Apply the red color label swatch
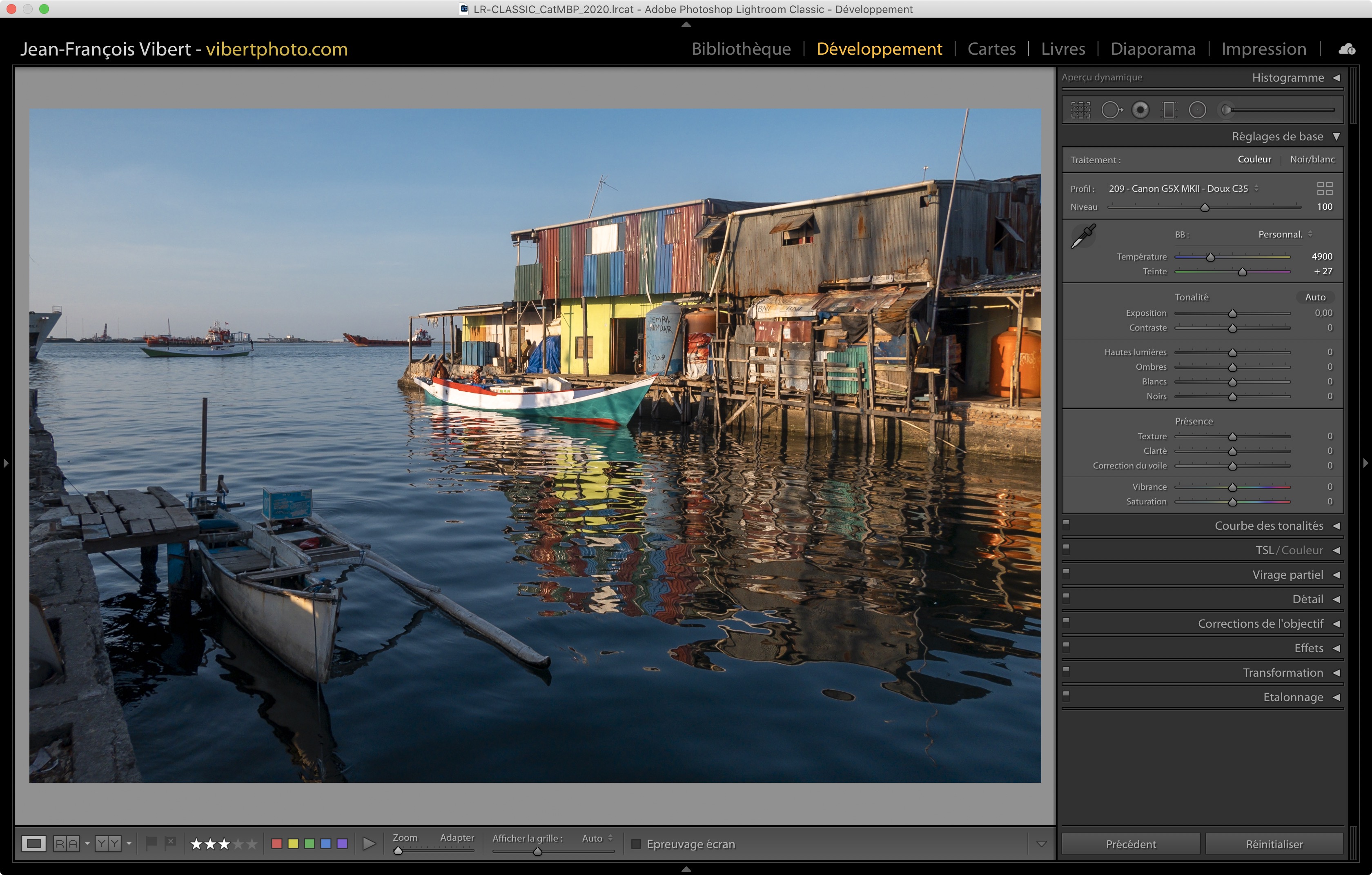This screenshot has height=875, width=1372. coord(277,844)
